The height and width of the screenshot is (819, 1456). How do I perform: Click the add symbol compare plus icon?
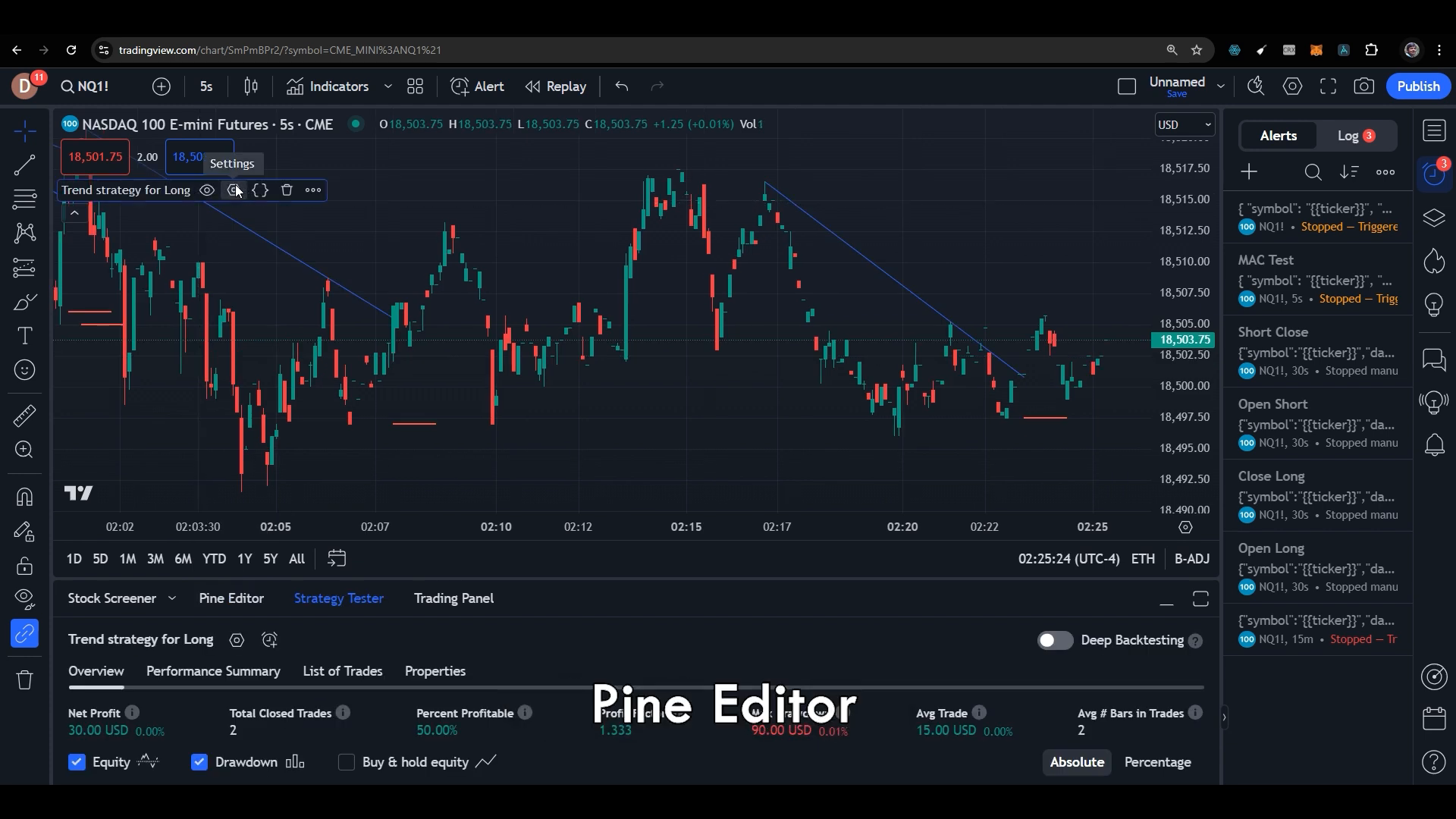pyautogui.click(x=161, y=86)
